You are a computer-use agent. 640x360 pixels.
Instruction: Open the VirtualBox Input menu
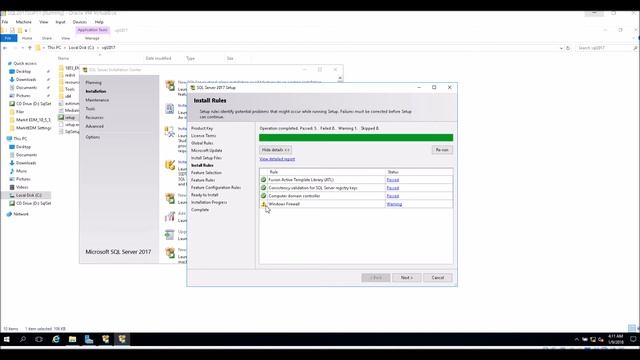tap(60, 22)
